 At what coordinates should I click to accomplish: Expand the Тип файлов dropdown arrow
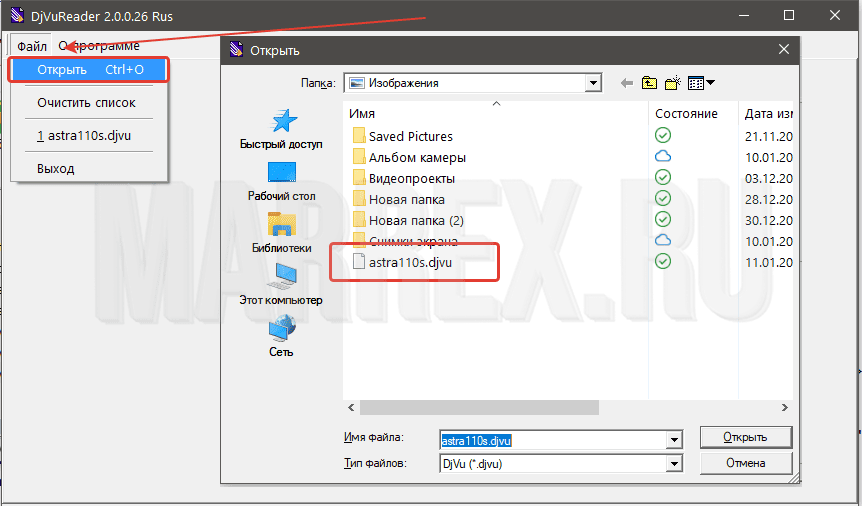pos(674,464)
